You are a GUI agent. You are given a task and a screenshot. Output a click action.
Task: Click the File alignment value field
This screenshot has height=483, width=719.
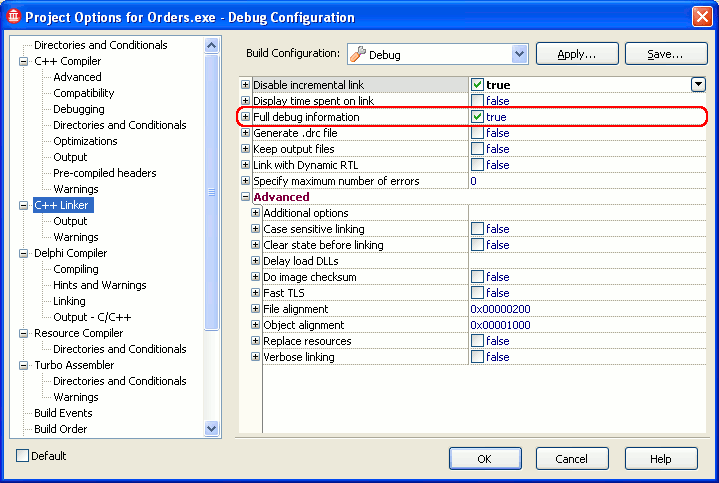pyautogui.click(x=586, y=309)
